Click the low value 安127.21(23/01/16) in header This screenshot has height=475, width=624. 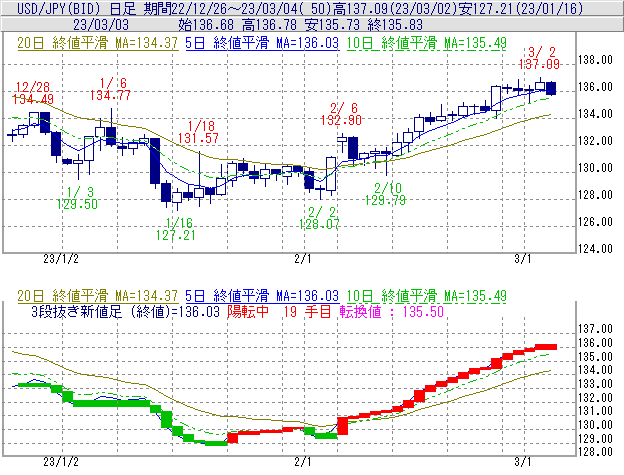(521, 8)
